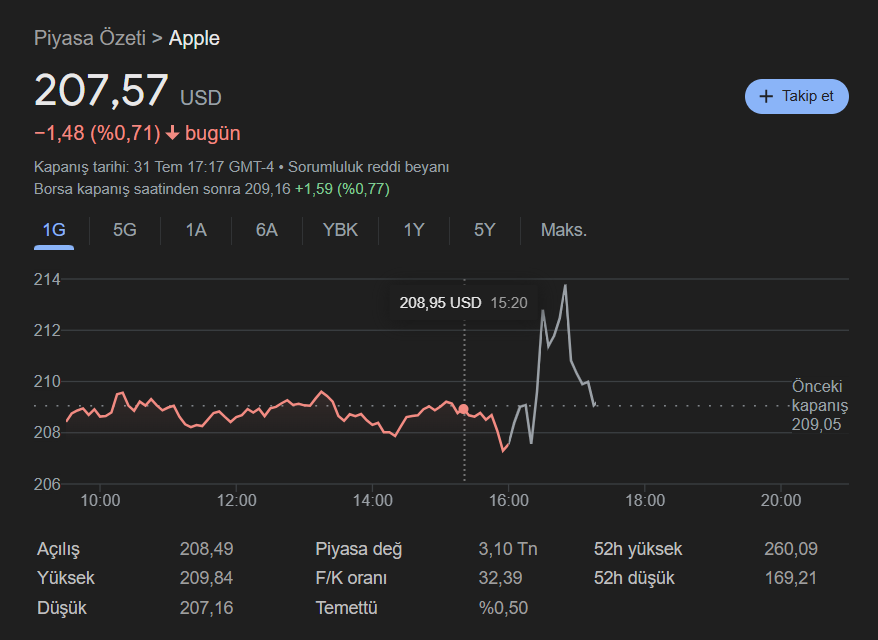Click the 52h yüksek value 260,09

tap(791, 549)
